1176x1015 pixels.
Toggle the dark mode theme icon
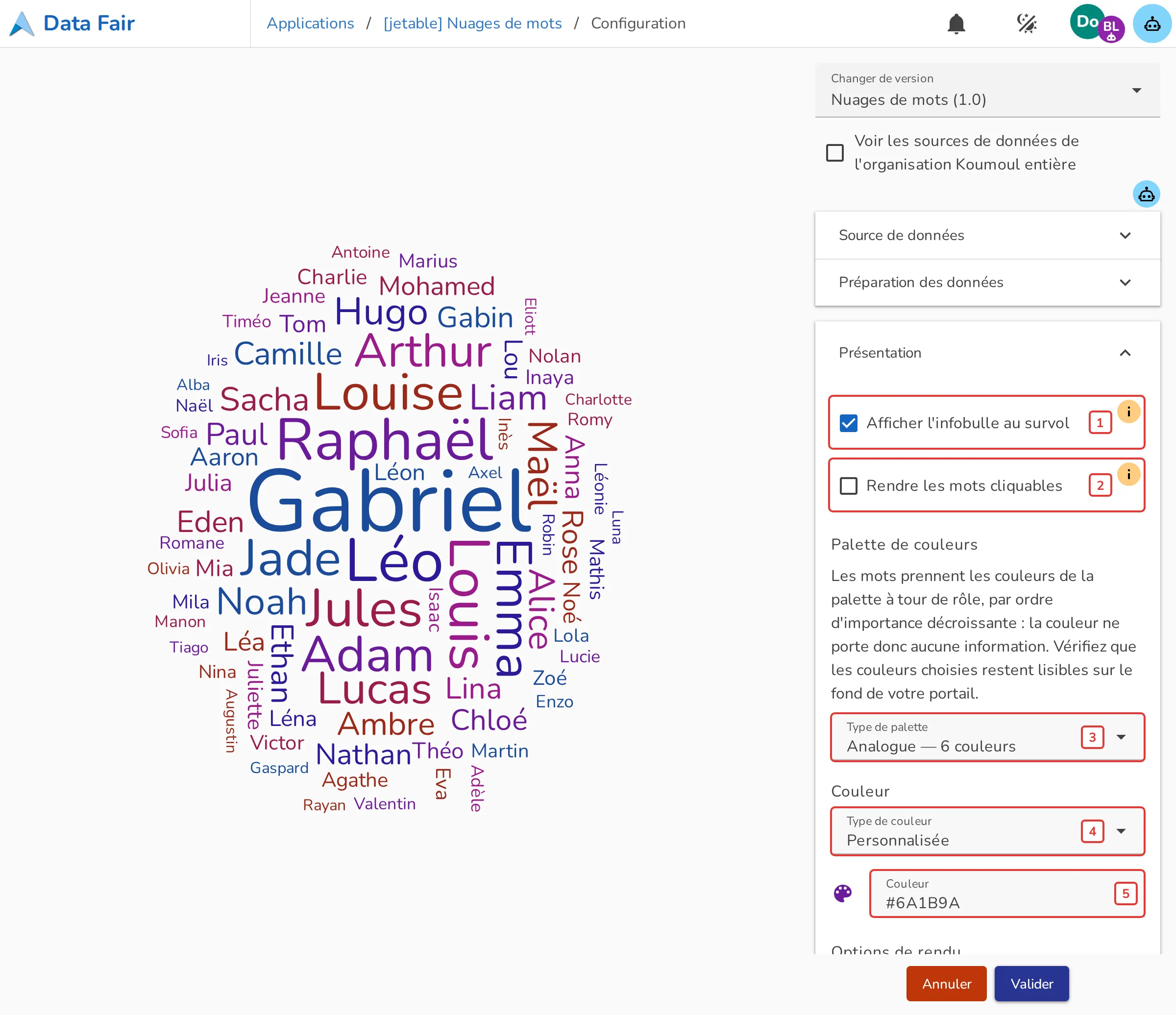1027,24
